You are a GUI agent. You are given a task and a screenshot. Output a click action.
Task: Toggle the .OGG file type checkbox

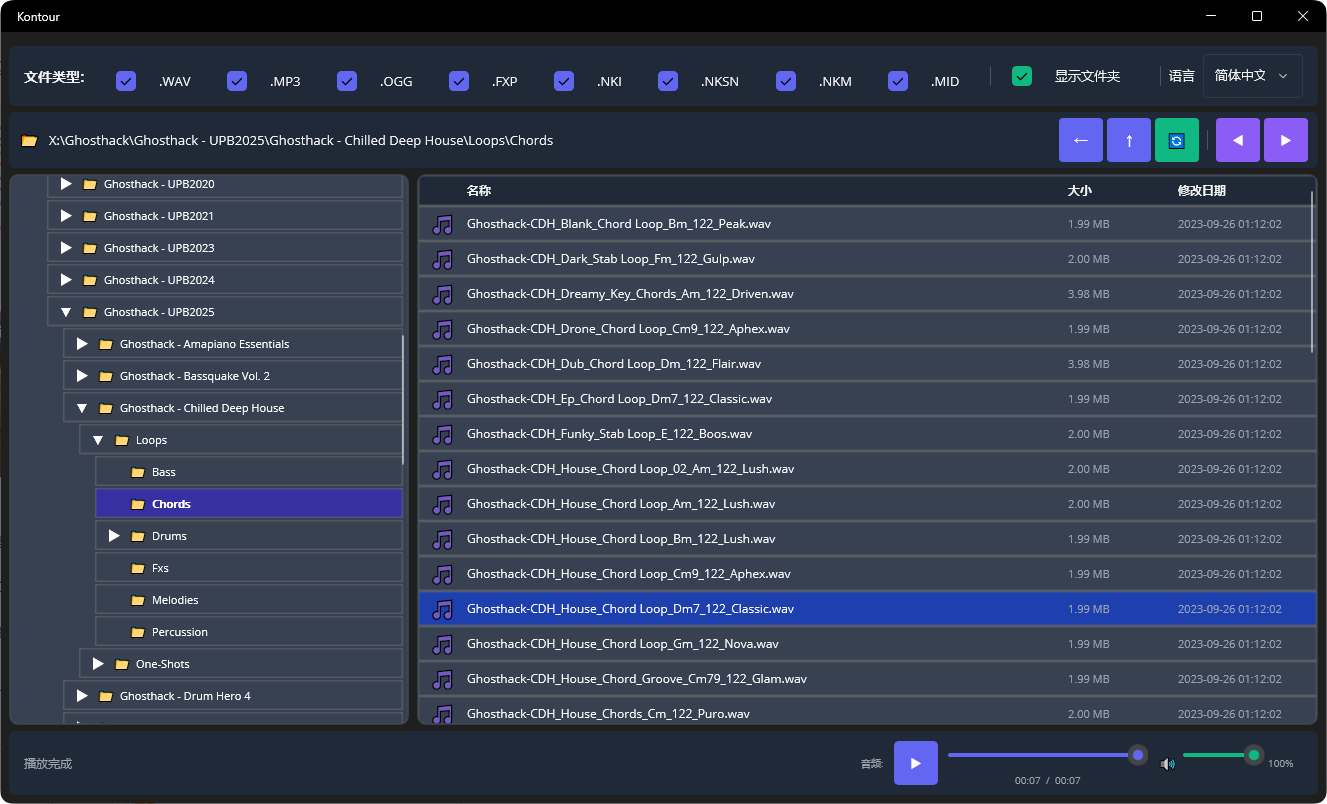[347, 81]
